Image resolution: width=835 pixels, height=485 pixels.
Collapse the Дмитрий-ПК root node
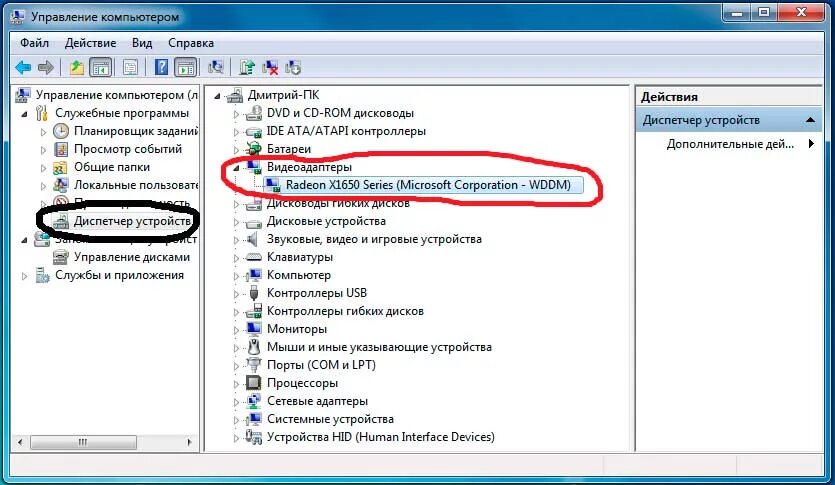[217, 96]
